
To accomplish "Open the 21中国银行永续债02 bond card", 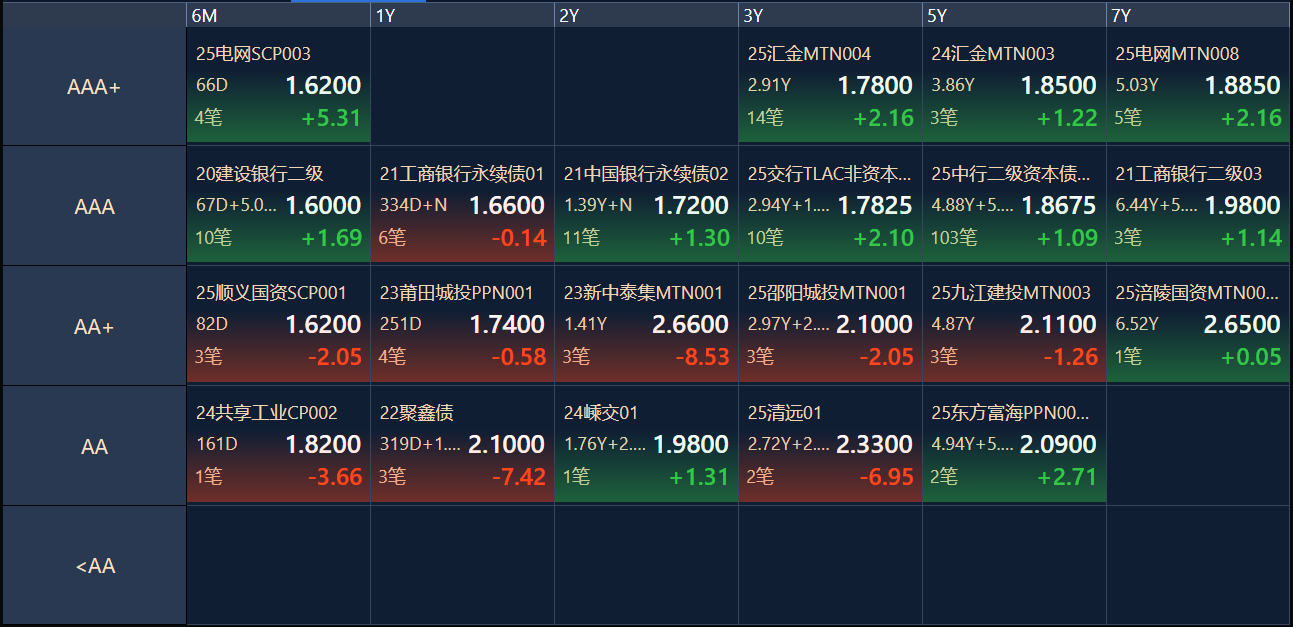I will (x=646, y=205).
